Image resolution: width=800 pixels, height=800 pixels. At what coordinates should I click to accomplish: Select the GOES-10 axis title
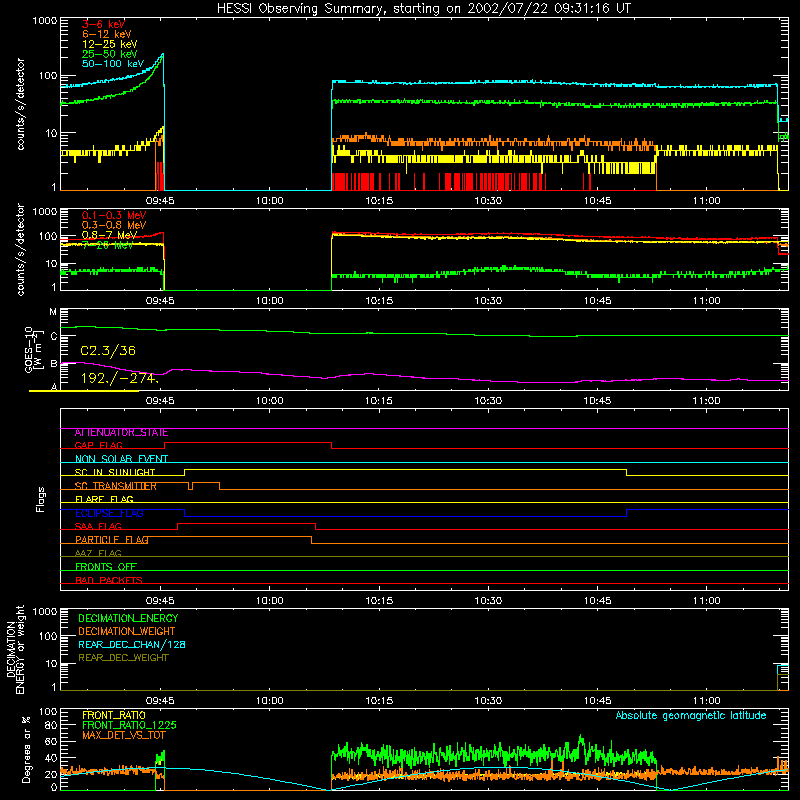click(32, 349)
